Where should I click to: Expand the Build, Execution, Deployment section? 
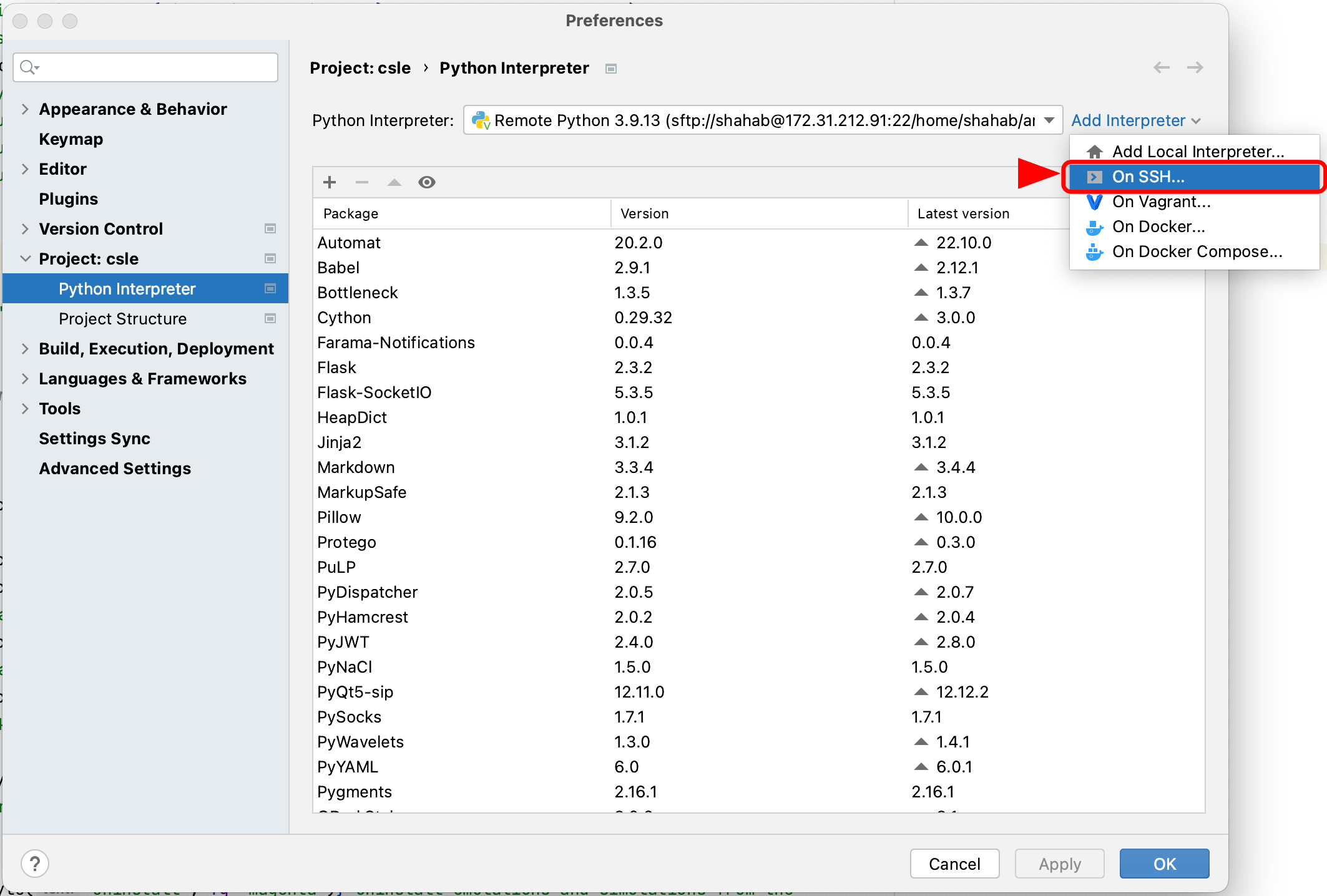pos(25,349)
